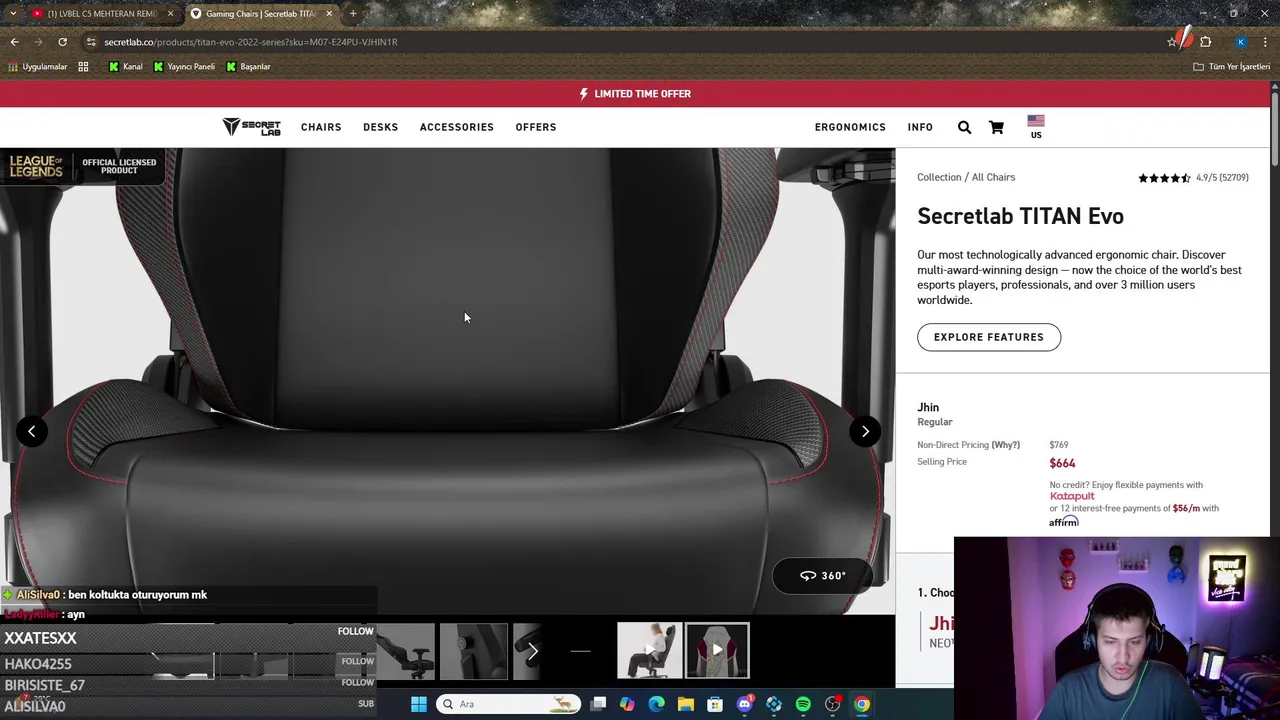Open the DESKS menu

tap(380, 127)
